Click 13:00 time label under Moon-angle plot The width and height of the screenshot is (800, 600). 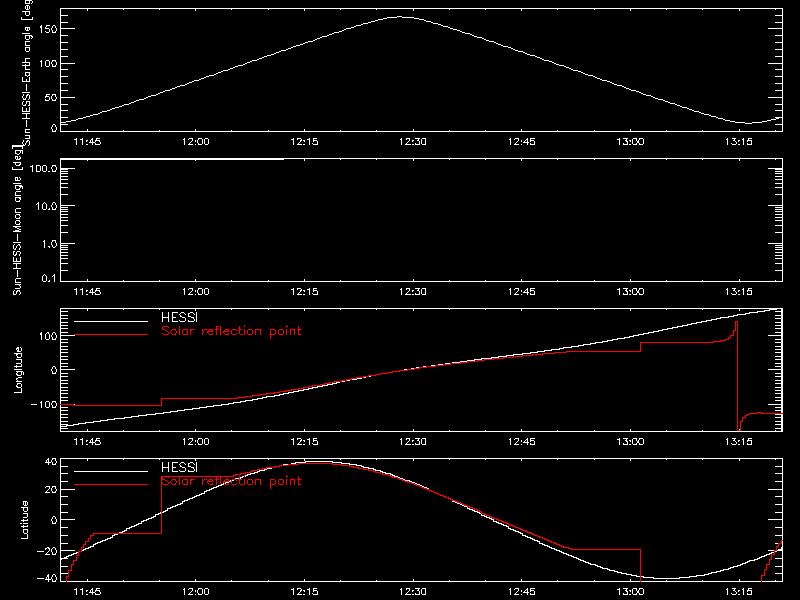tap(630, 291)
